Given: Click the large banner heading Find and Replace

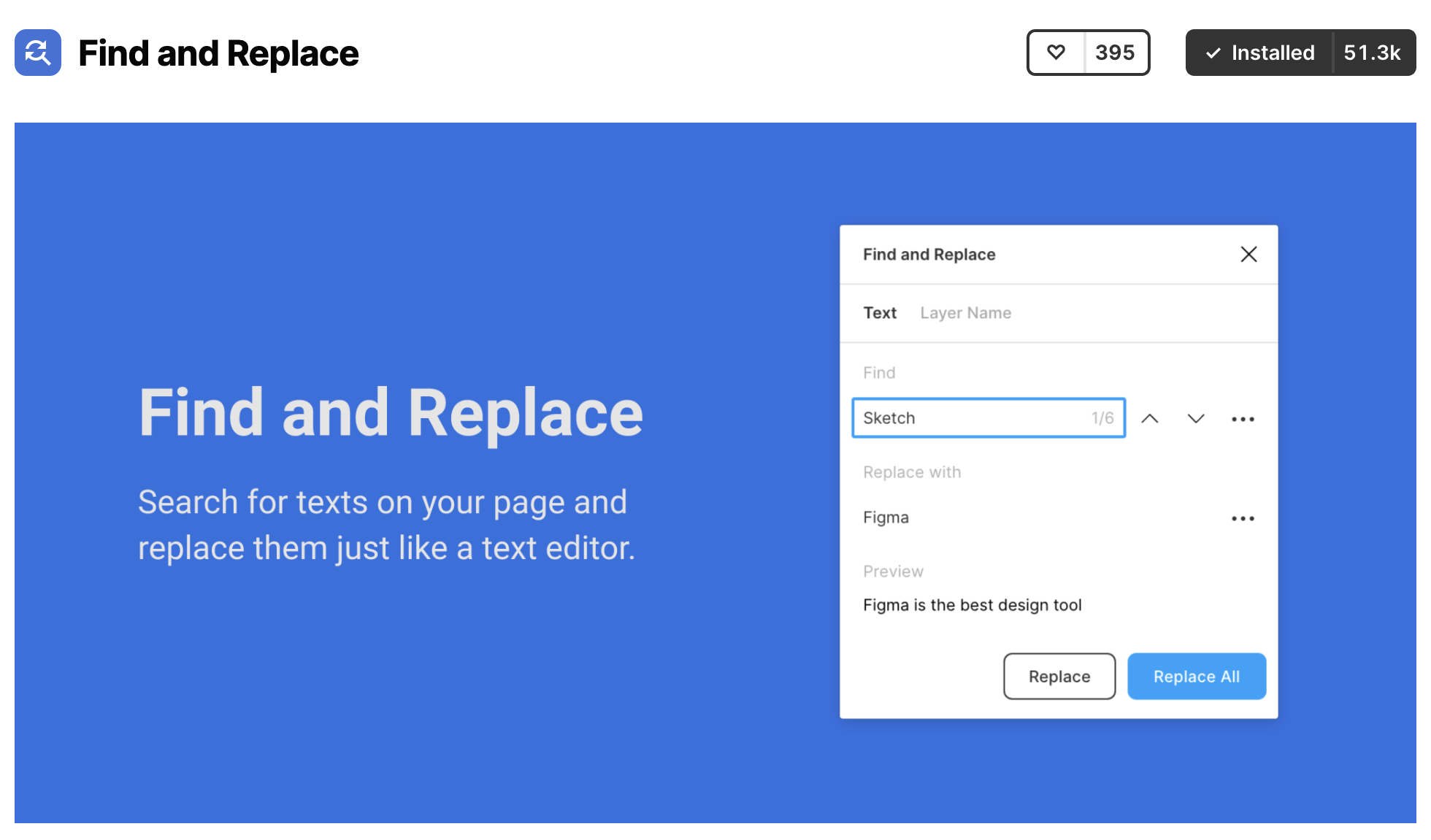Looking at the screenshot, I should click(391, 414).
